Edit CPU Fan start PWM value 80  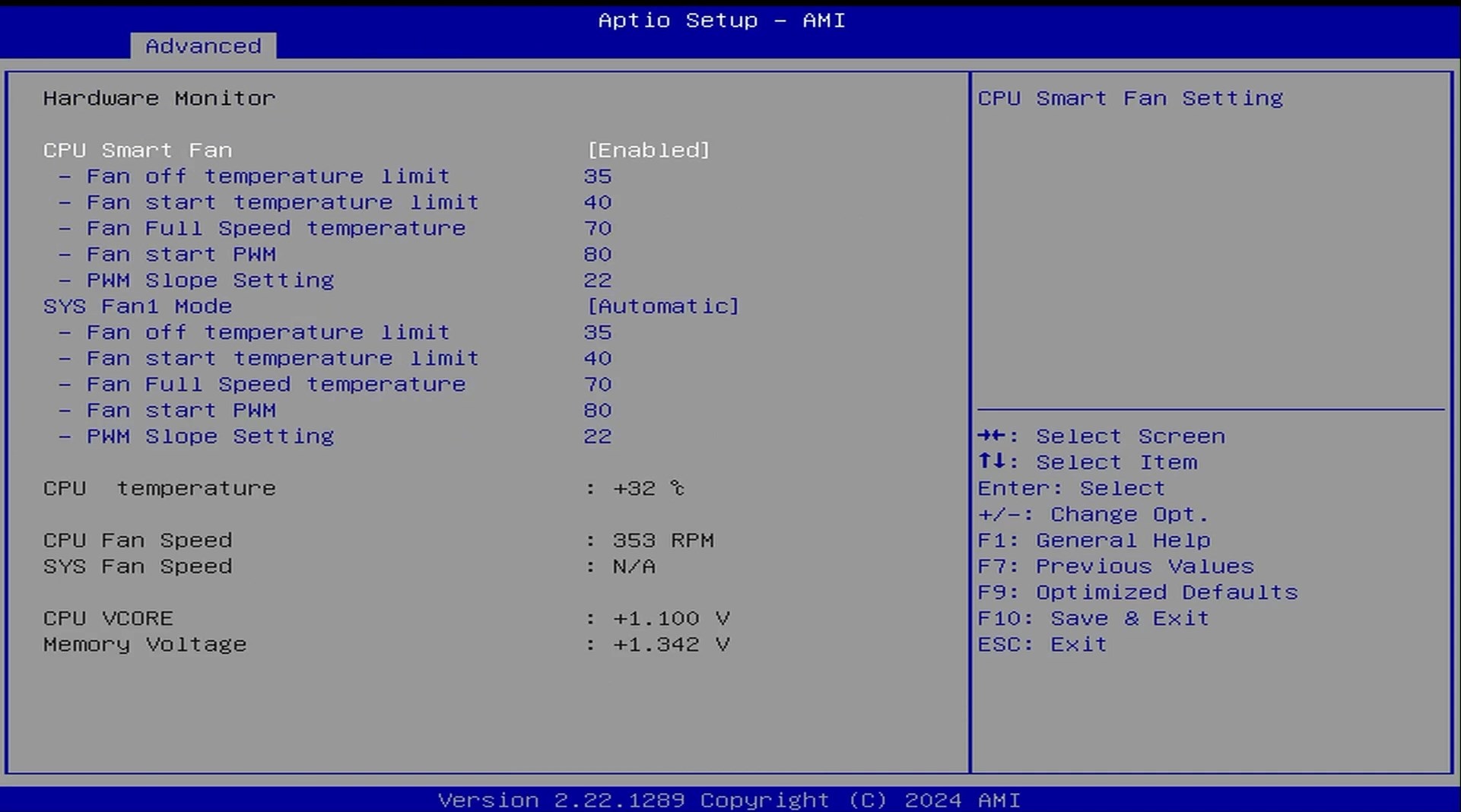pos(598,255)
